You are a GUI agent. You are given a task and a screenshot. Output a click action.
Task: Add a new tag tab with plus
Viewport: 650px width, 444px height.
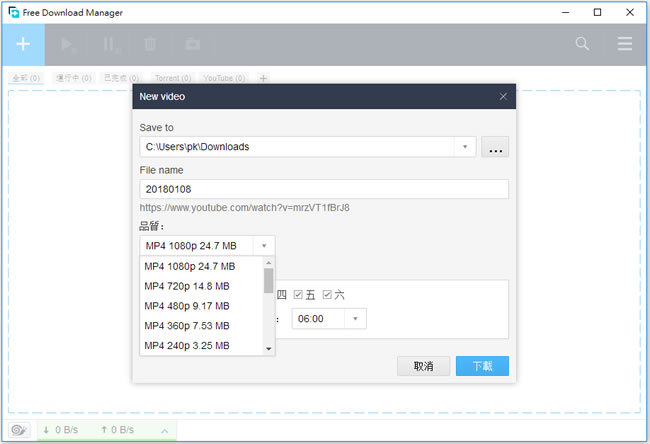click(x=263, y=78)
